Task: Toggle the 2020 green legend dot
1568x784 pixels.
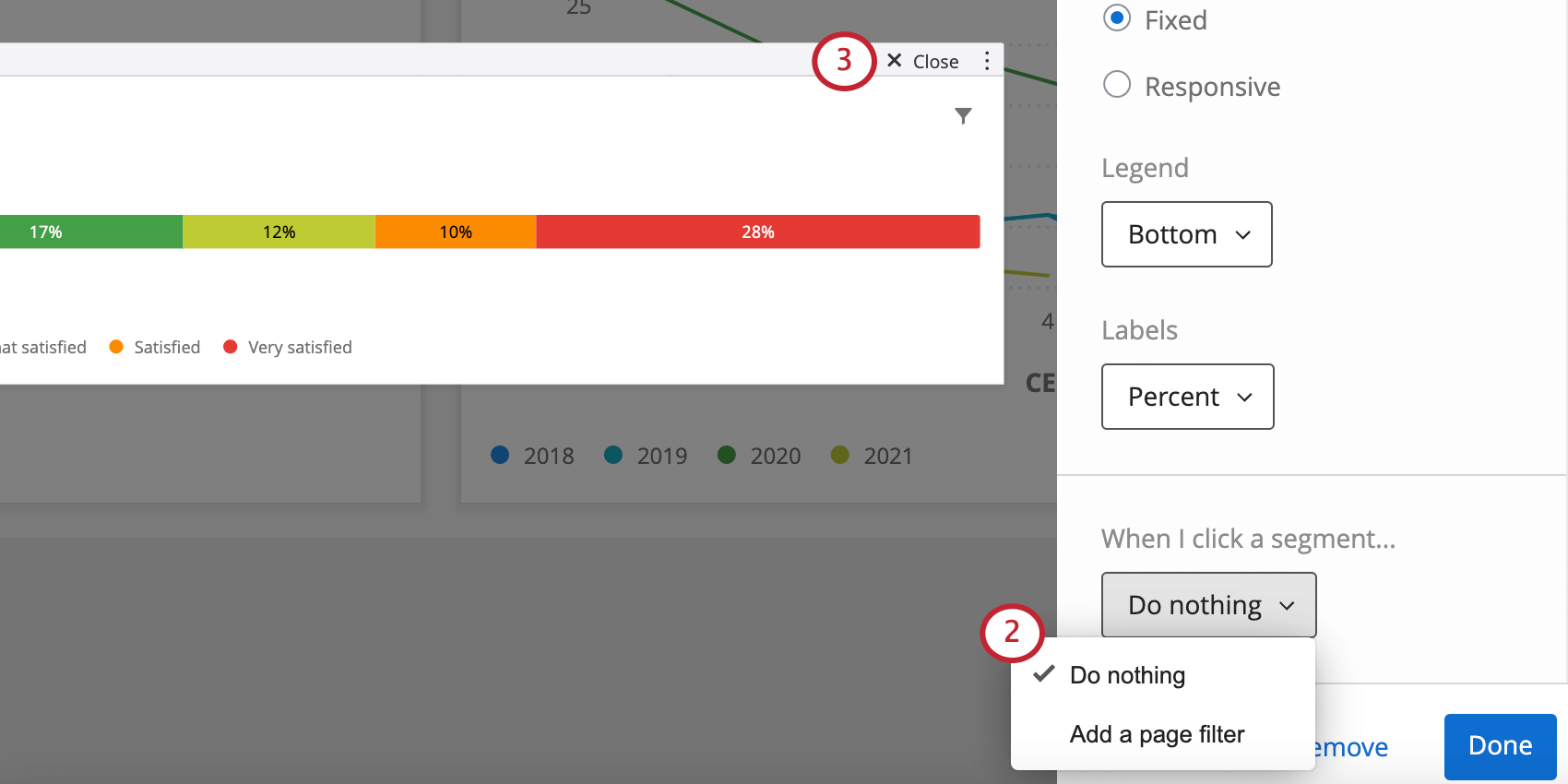Action: tap(726, 456)
